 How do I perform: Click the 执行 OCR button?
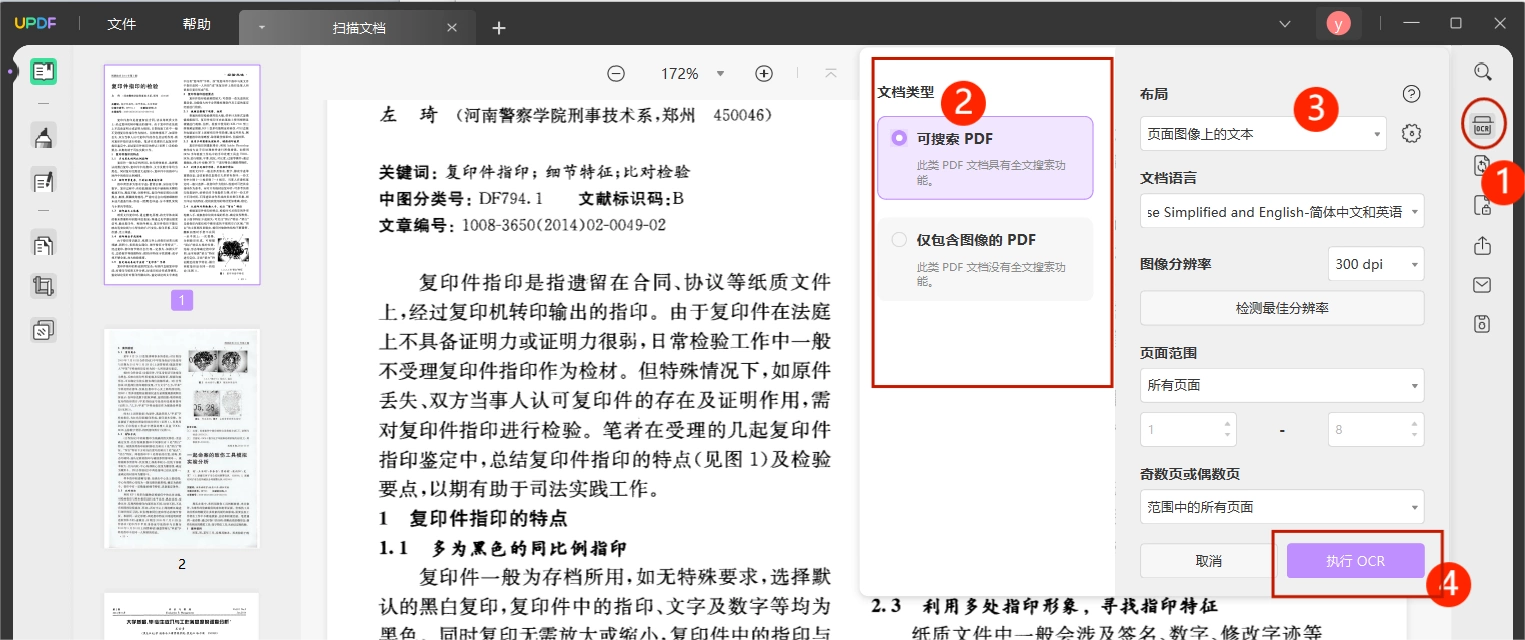[1356, 561]
